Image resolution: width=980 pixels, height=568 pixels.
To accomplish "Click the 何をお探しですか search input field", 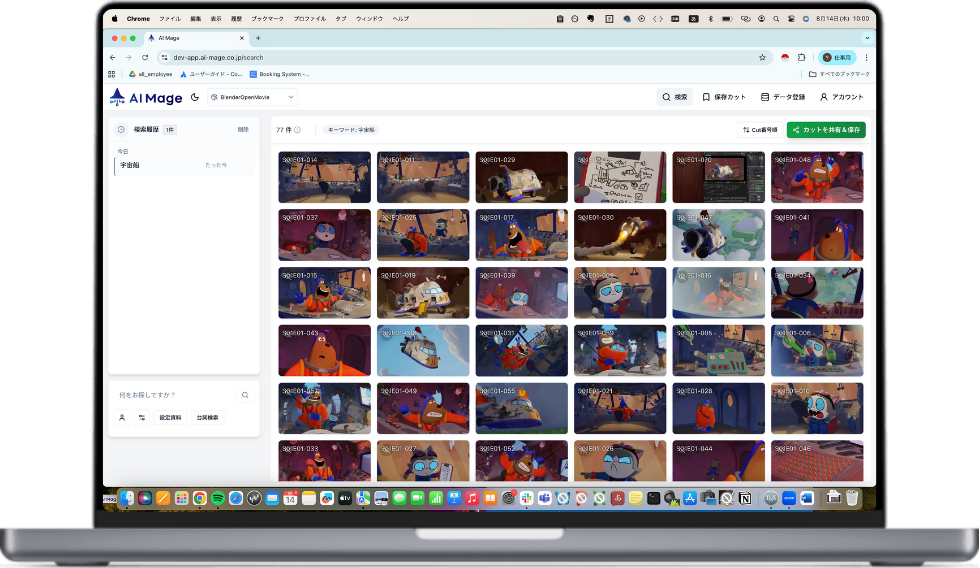I will pyautogui.click(x=175, y=395).
